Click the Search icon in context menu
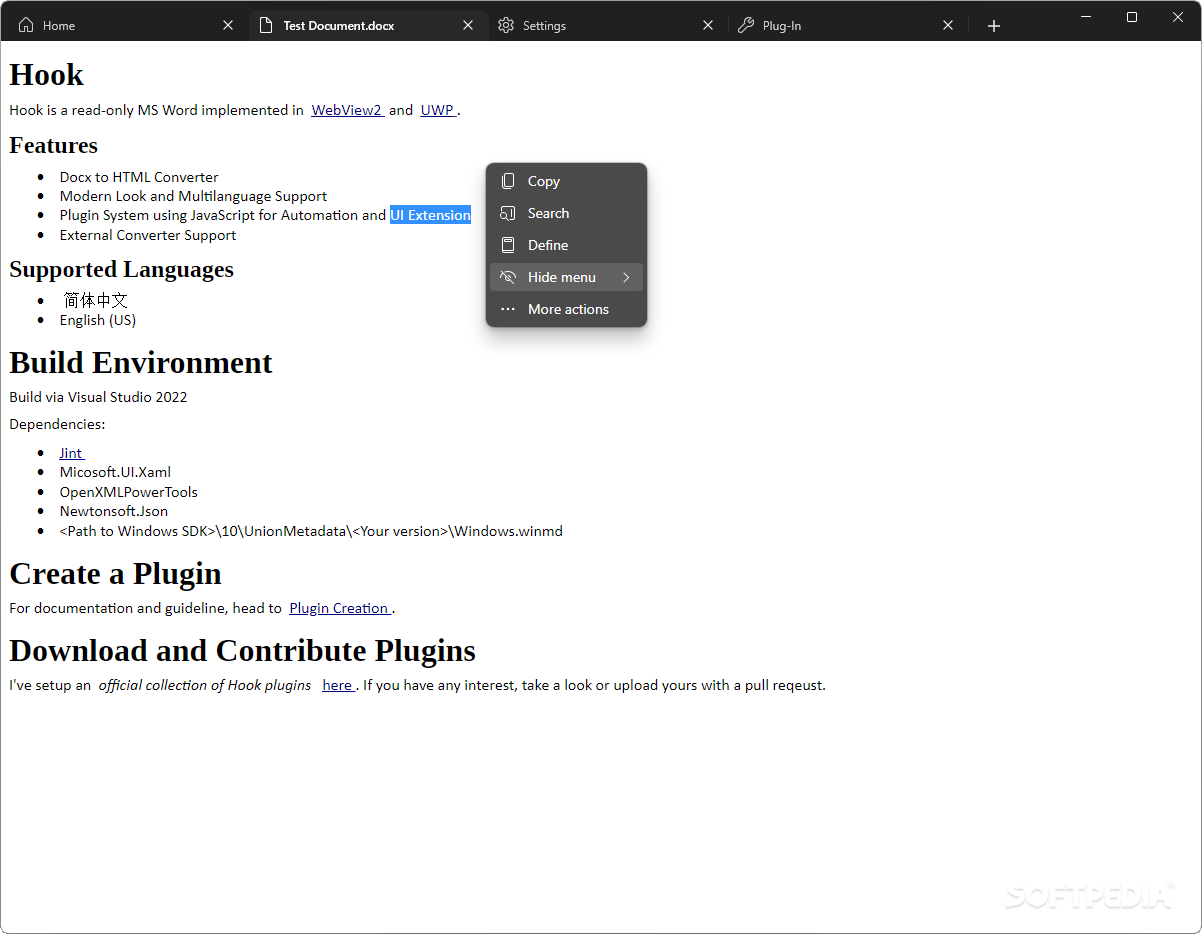Screen dimensions: 1202x934 coord(508,213)
